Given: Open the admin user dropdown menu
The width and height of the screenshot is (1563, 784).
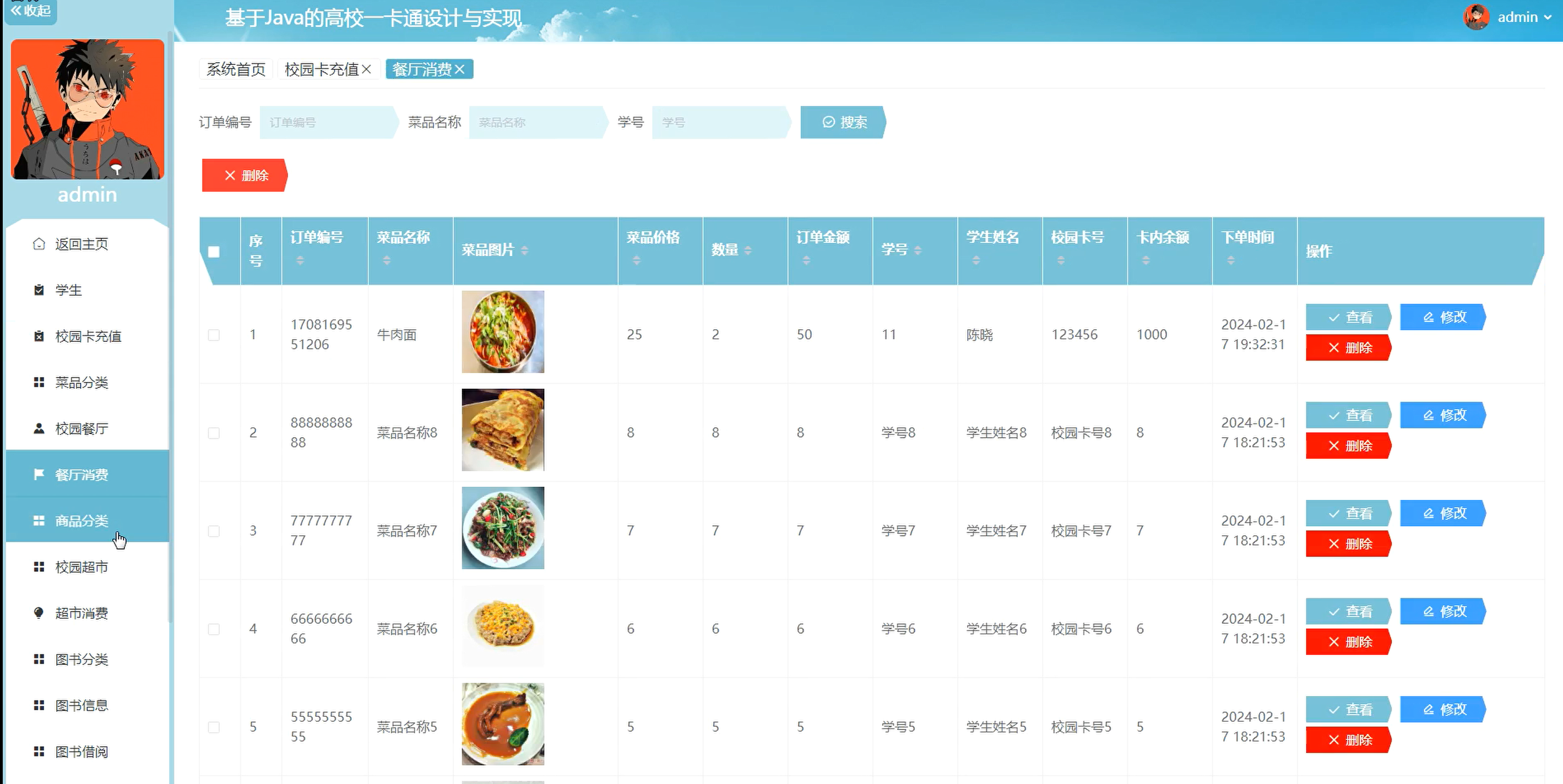Looking at the screenshot, I should tap(1524, 17).
